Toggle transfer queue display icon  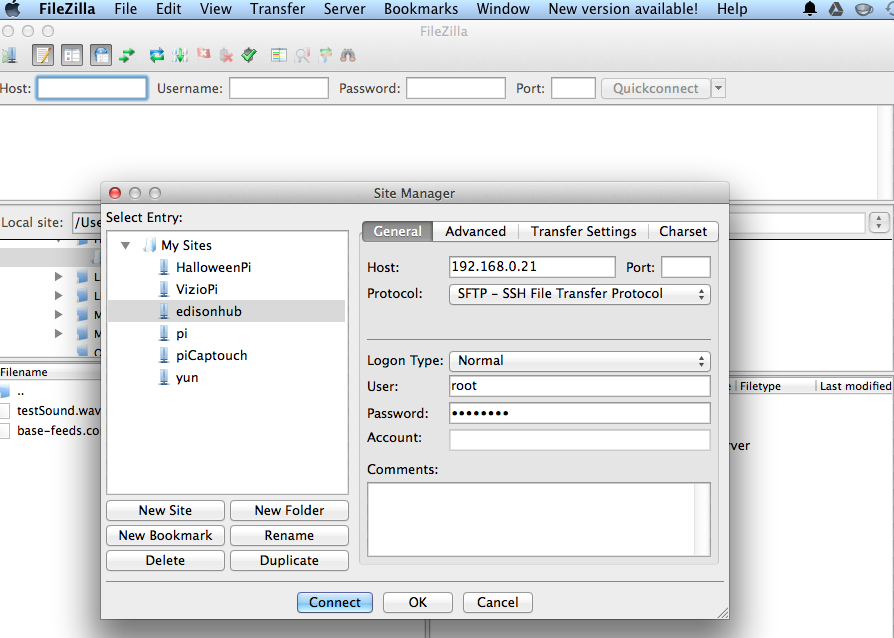coord(127,55)
